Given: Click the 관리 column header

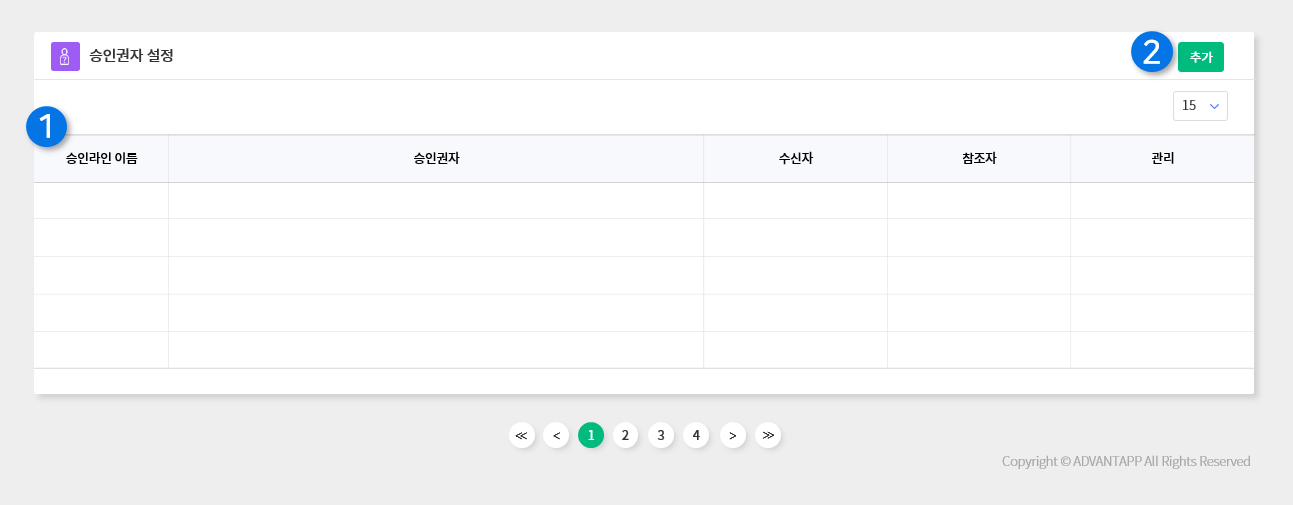Looking at the screenshot, I should tap(1162, 159).
